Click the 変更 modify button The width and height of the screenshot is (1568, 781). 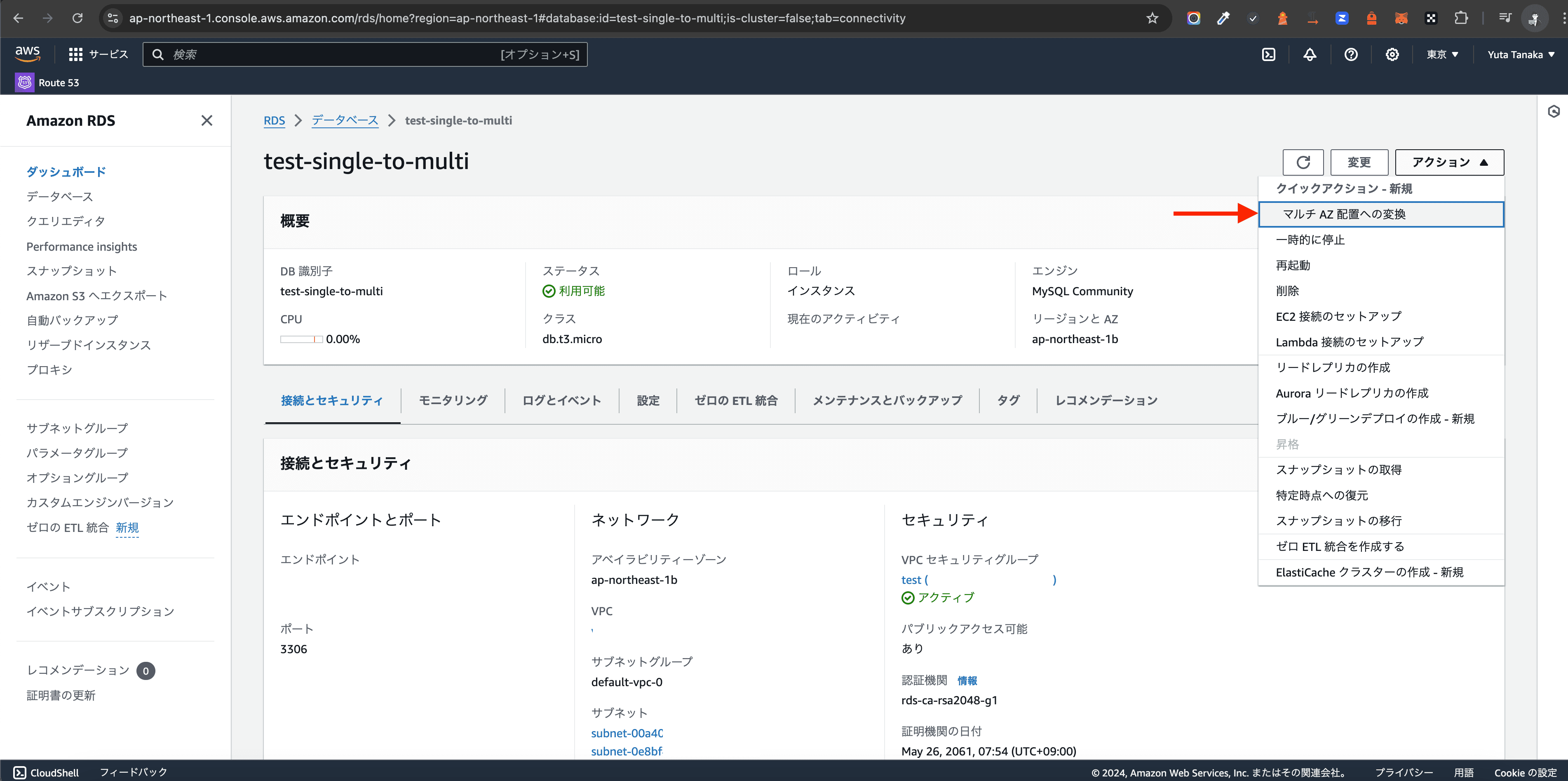click(x=1359, y=162)
